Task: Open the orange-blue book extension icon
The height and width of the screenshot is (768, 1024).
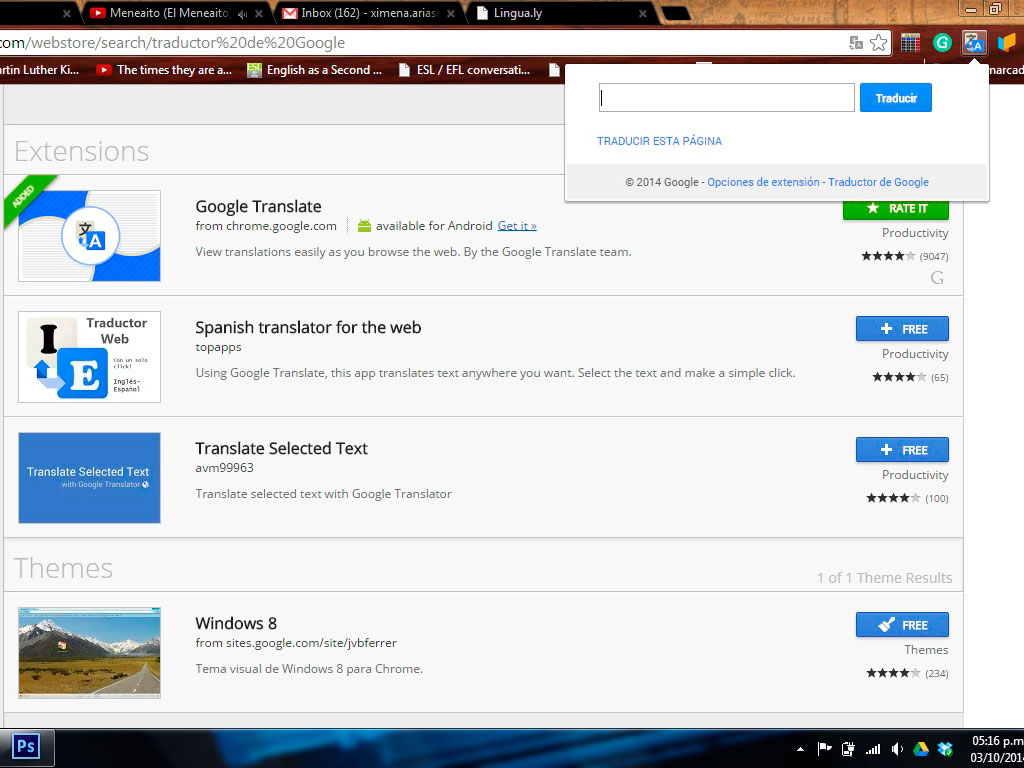Action: click(x=1006, y=43)
